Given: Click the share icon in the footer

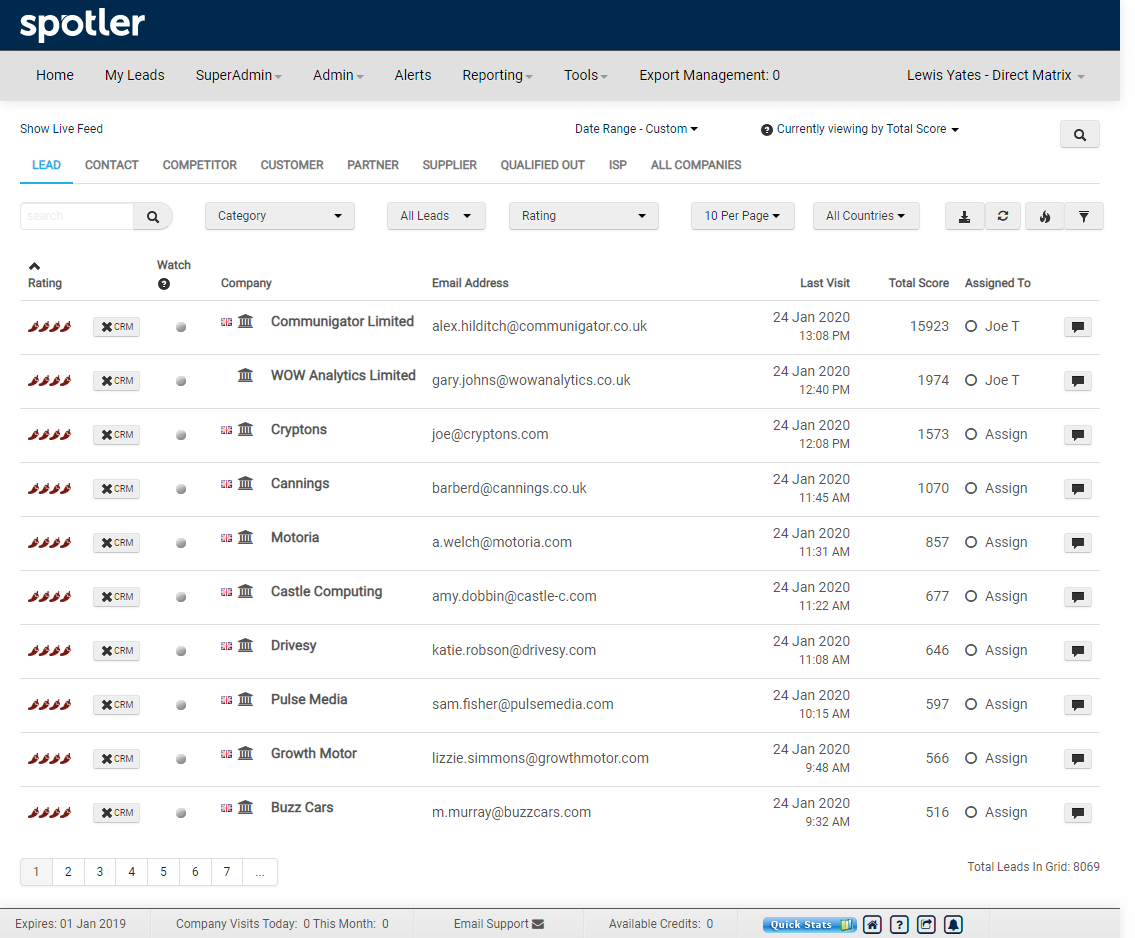Looking at the screenshot, I should point(927,924).
